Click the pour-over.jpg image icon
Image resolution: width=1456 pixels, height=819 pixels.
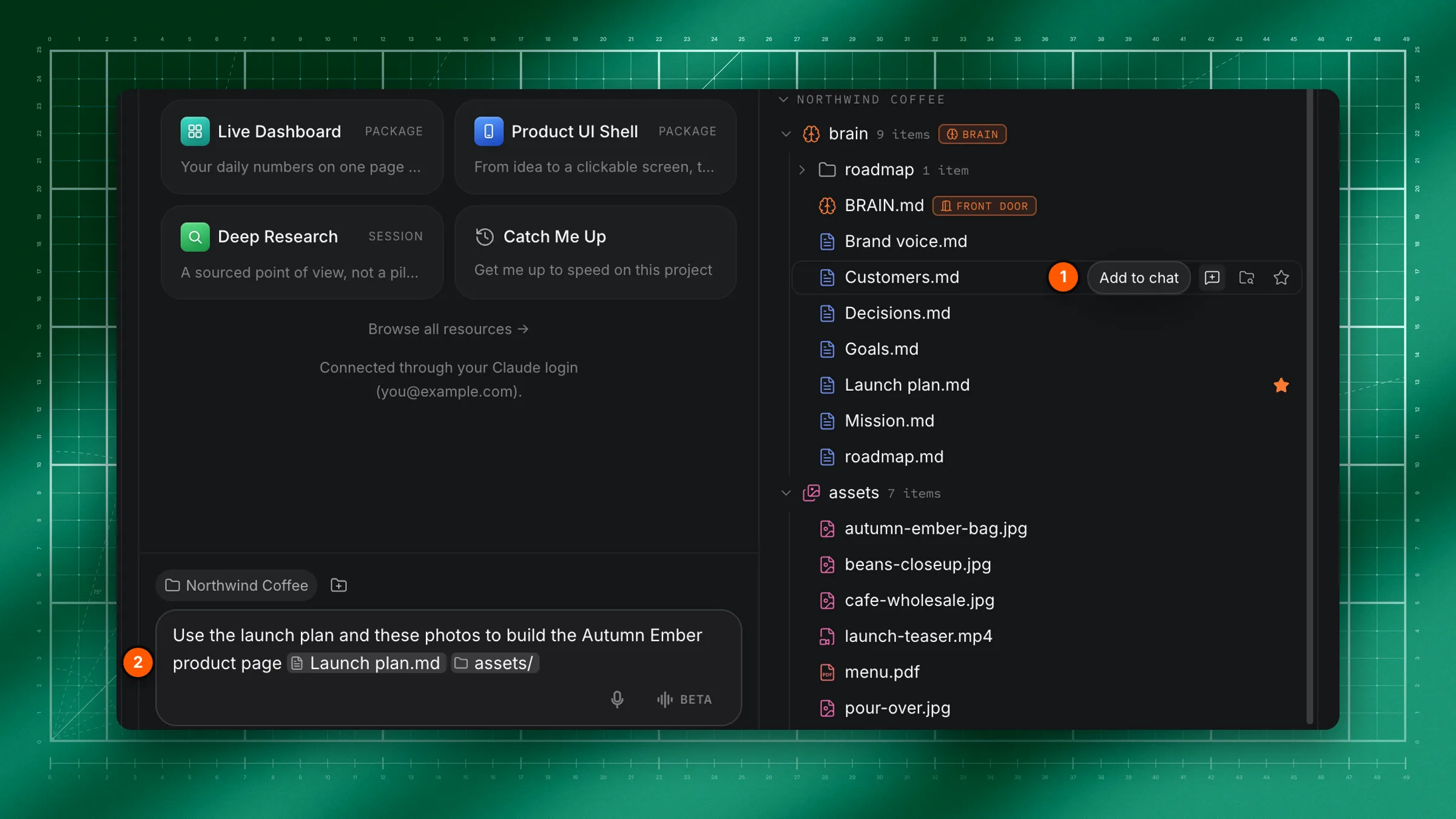click(827, 708)
